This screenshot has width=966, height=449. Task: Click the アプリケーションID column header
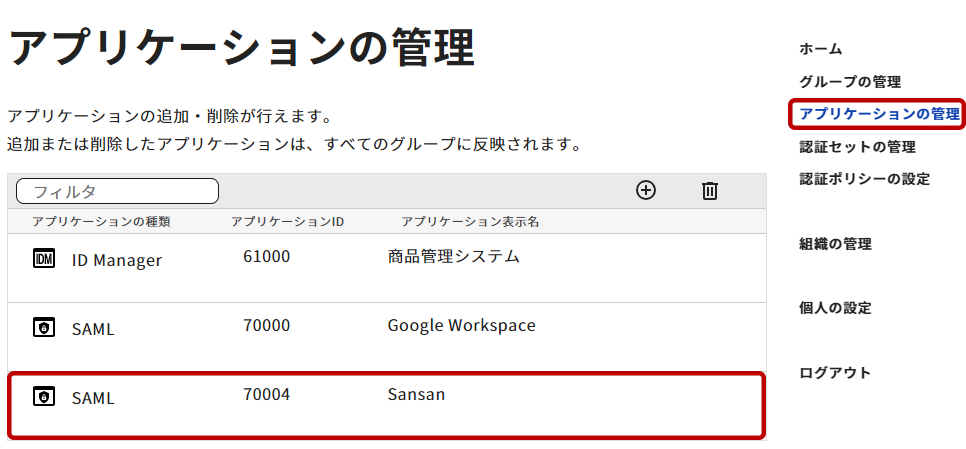click(287, 222)
